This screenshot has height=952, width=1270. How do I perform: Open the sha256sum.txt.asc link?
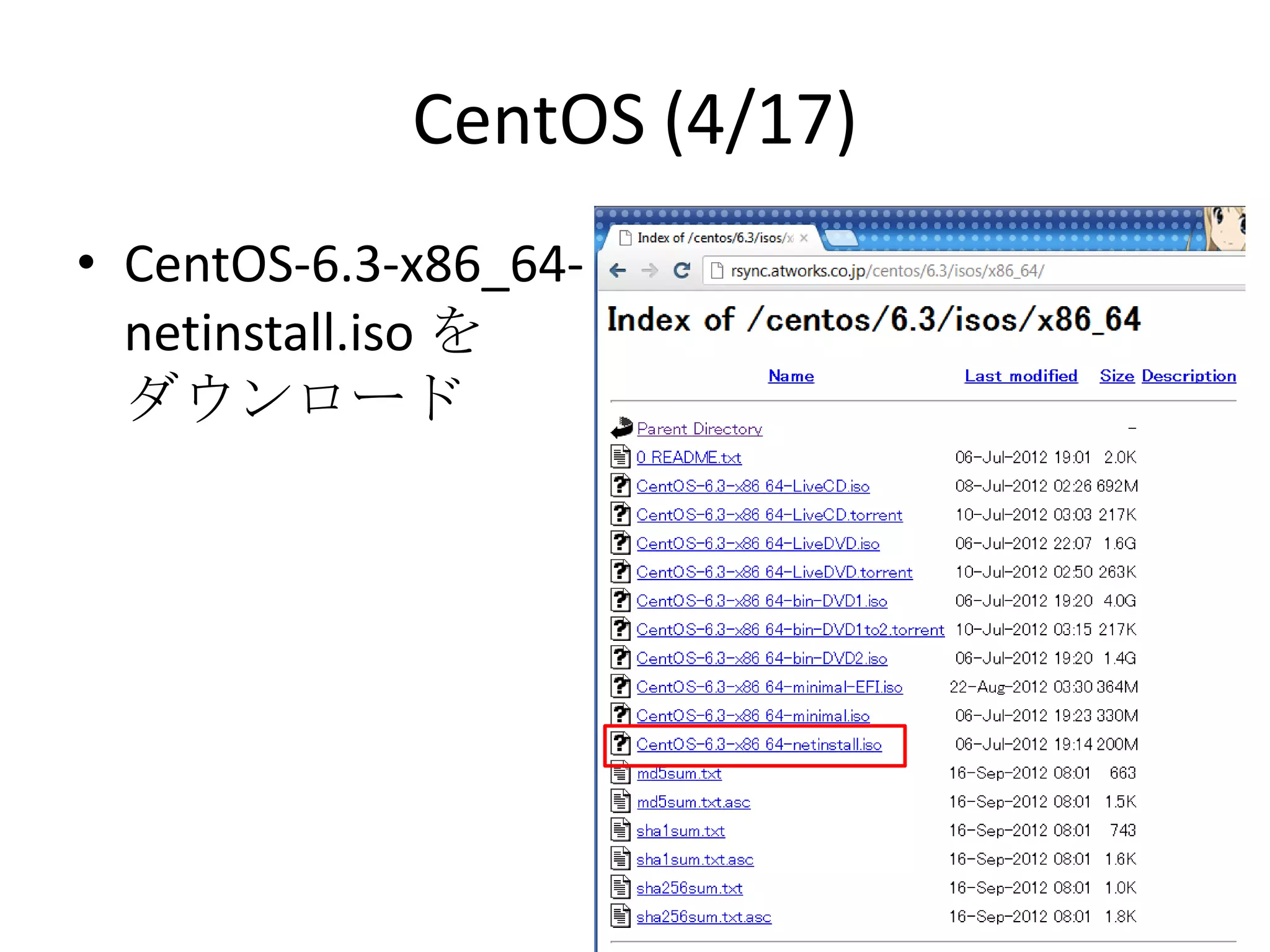(704, 917)
